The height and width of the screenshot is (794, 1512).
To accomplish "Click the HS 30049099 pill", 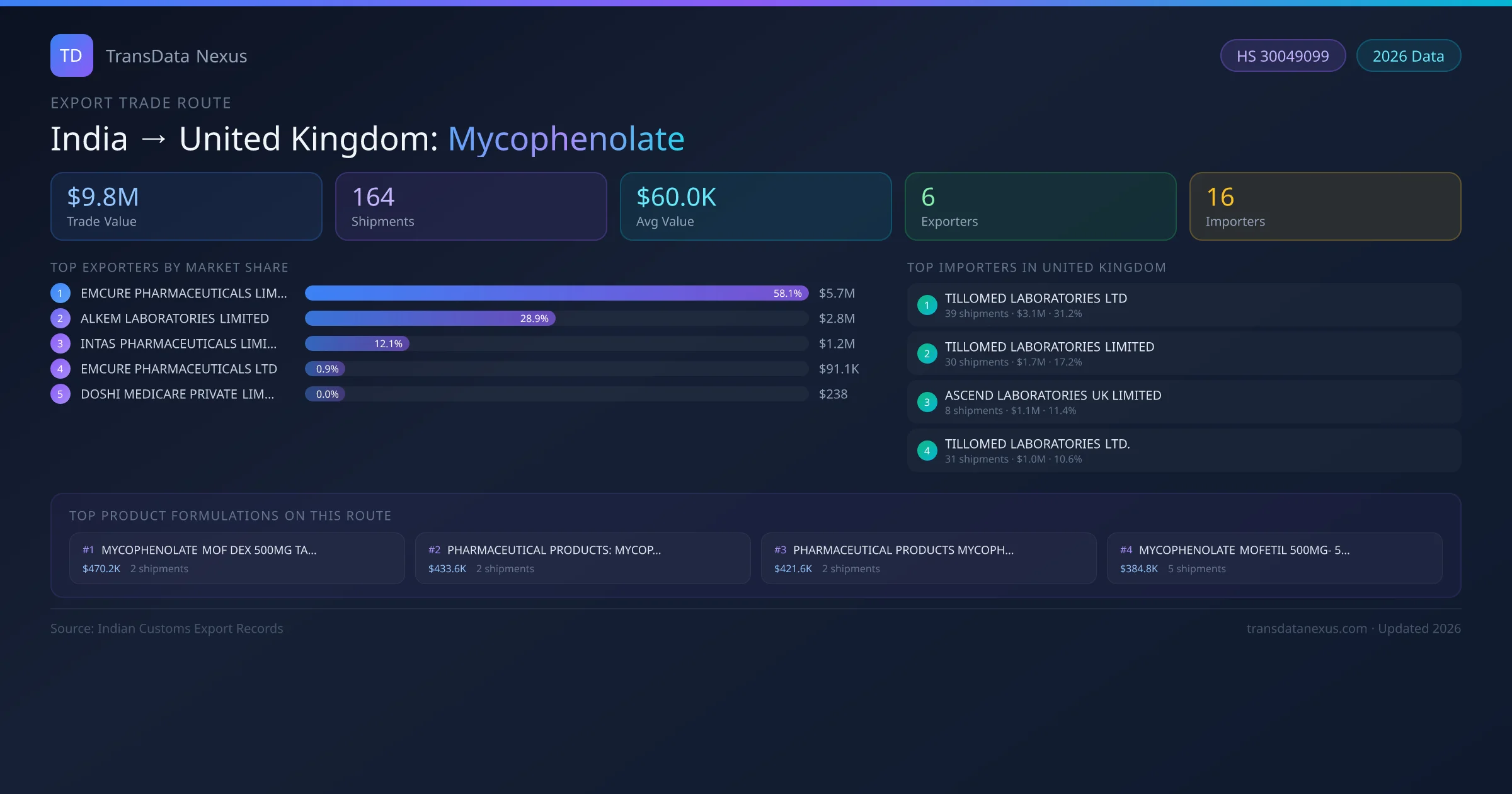I will click(1282, 56).
